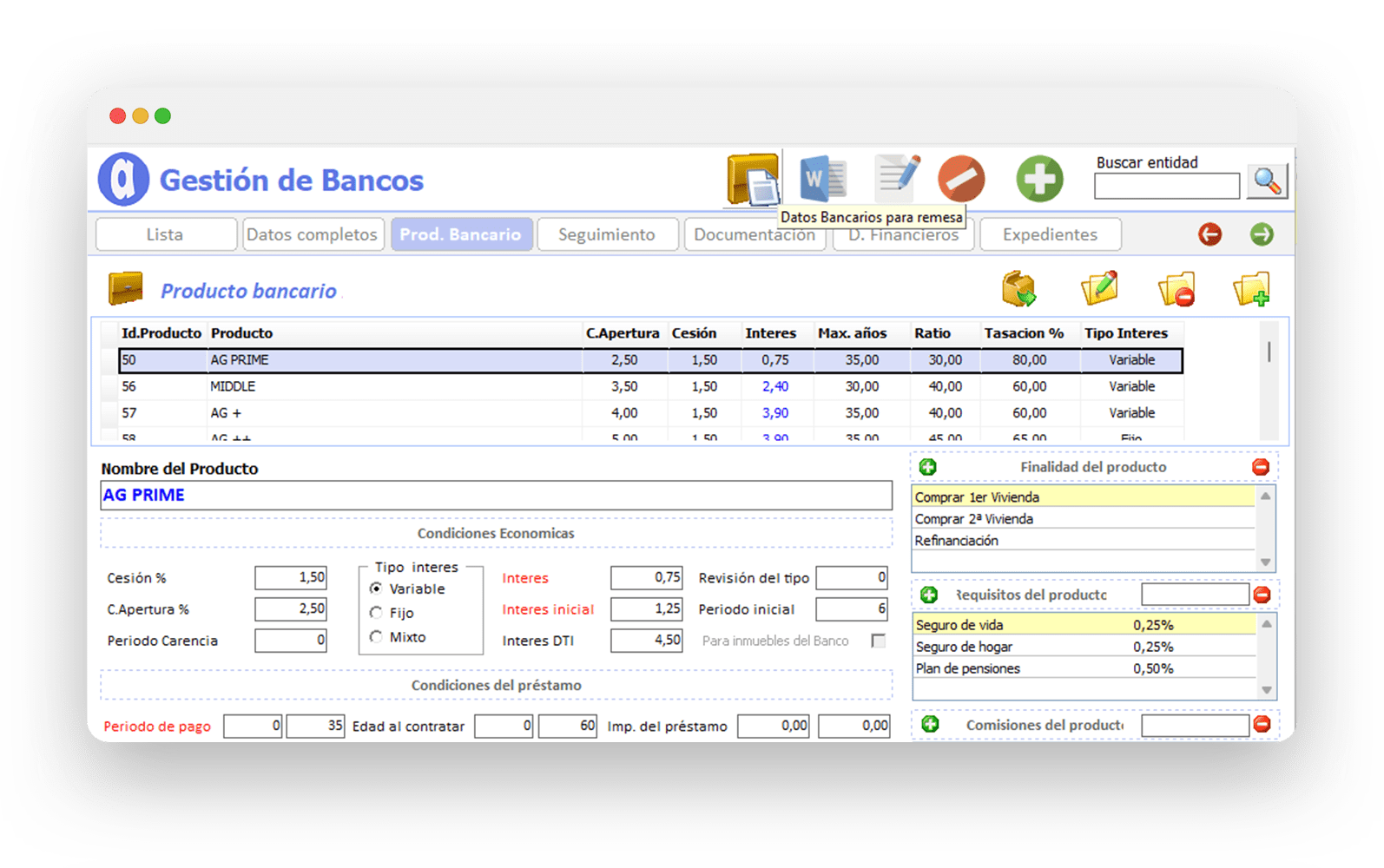Select the AG PRIME product row
The width and height of the screenshot is (1384, 868).
650,360
